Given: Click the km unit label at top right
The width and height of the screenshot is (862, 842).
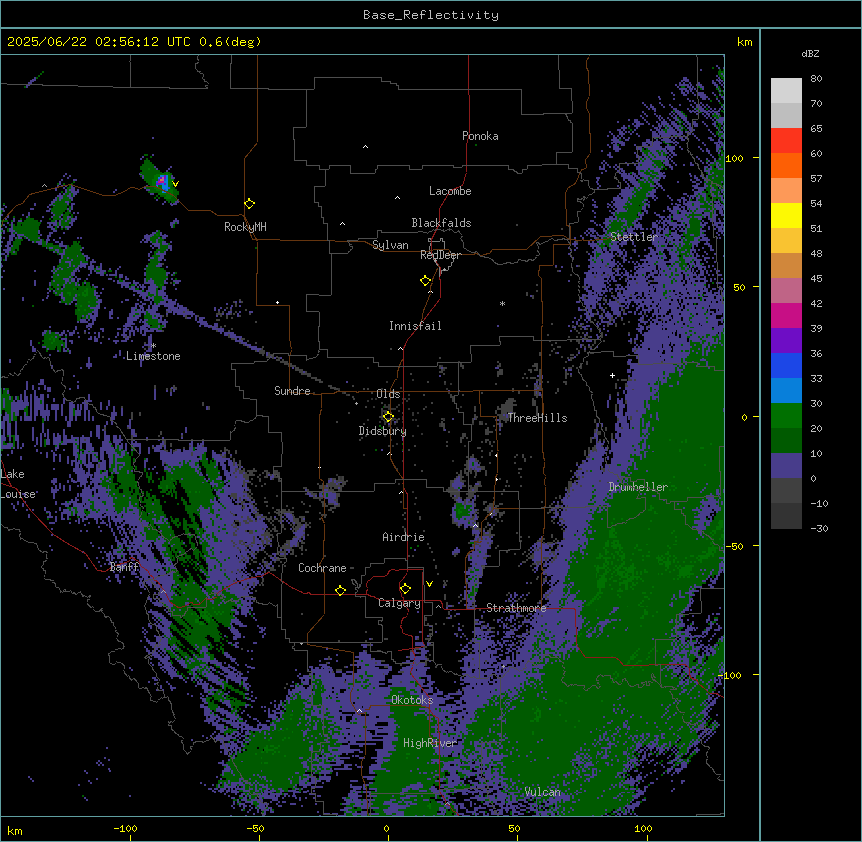Looking at the screenshot, I should coord(744,42).
